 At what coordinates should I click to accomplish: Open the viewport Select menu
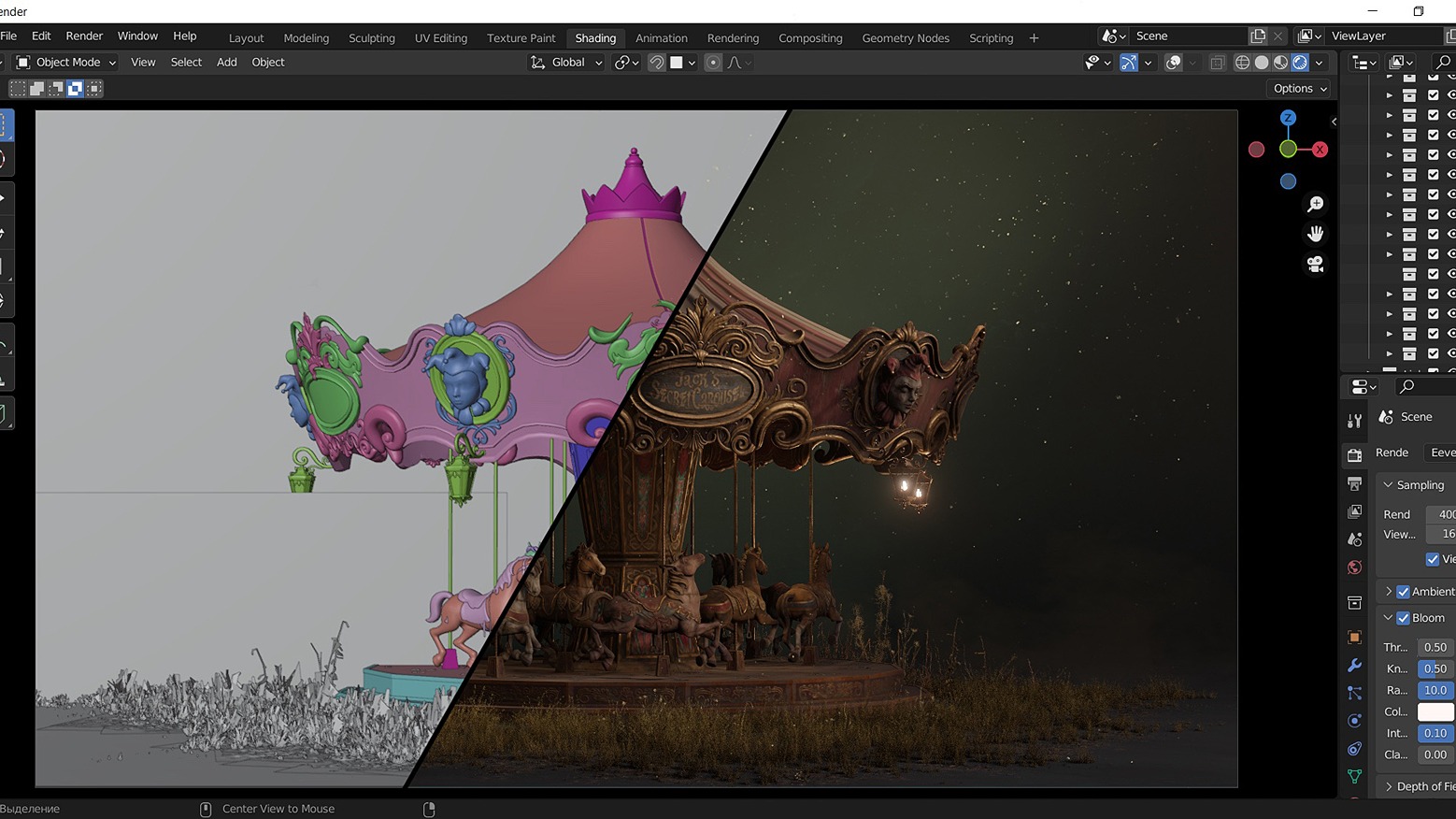pyautogui.click(x=186, y=63)
